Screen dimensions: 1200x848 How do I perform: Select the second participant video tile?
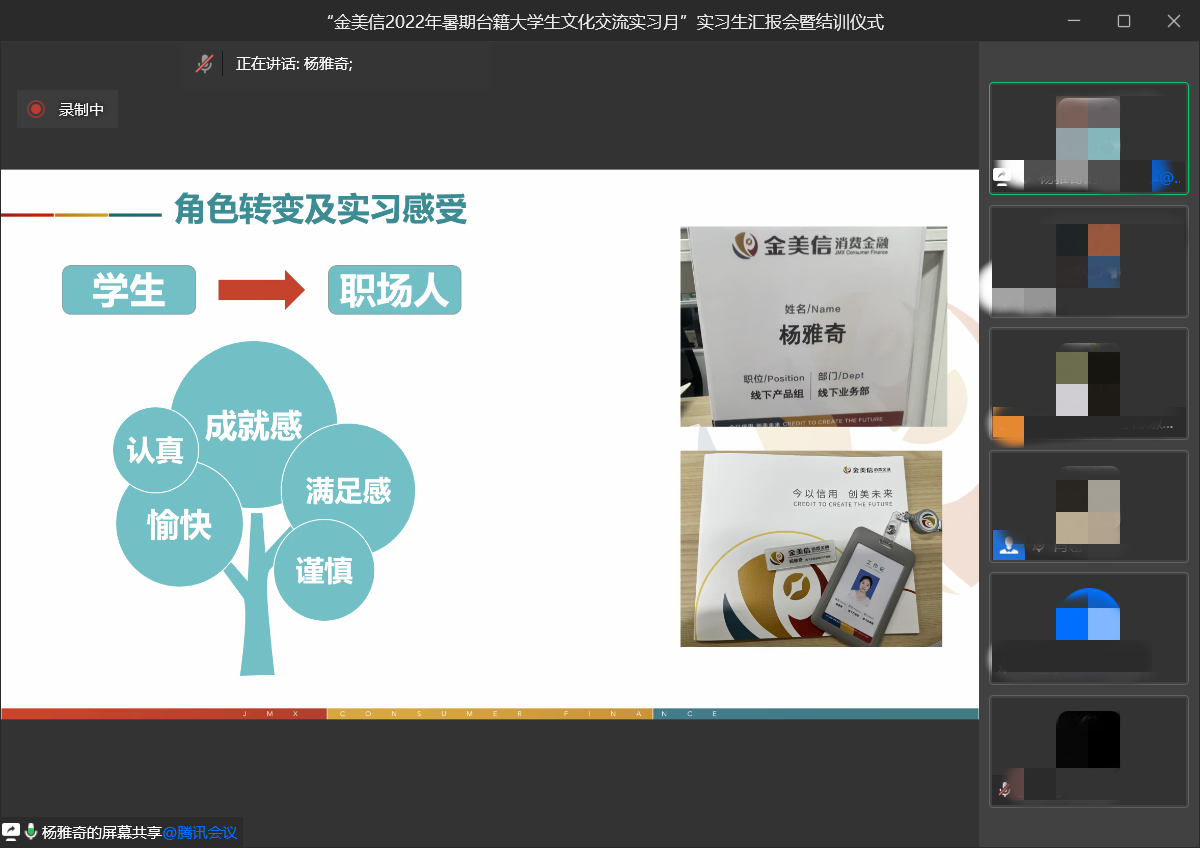tap(1088, 261)
